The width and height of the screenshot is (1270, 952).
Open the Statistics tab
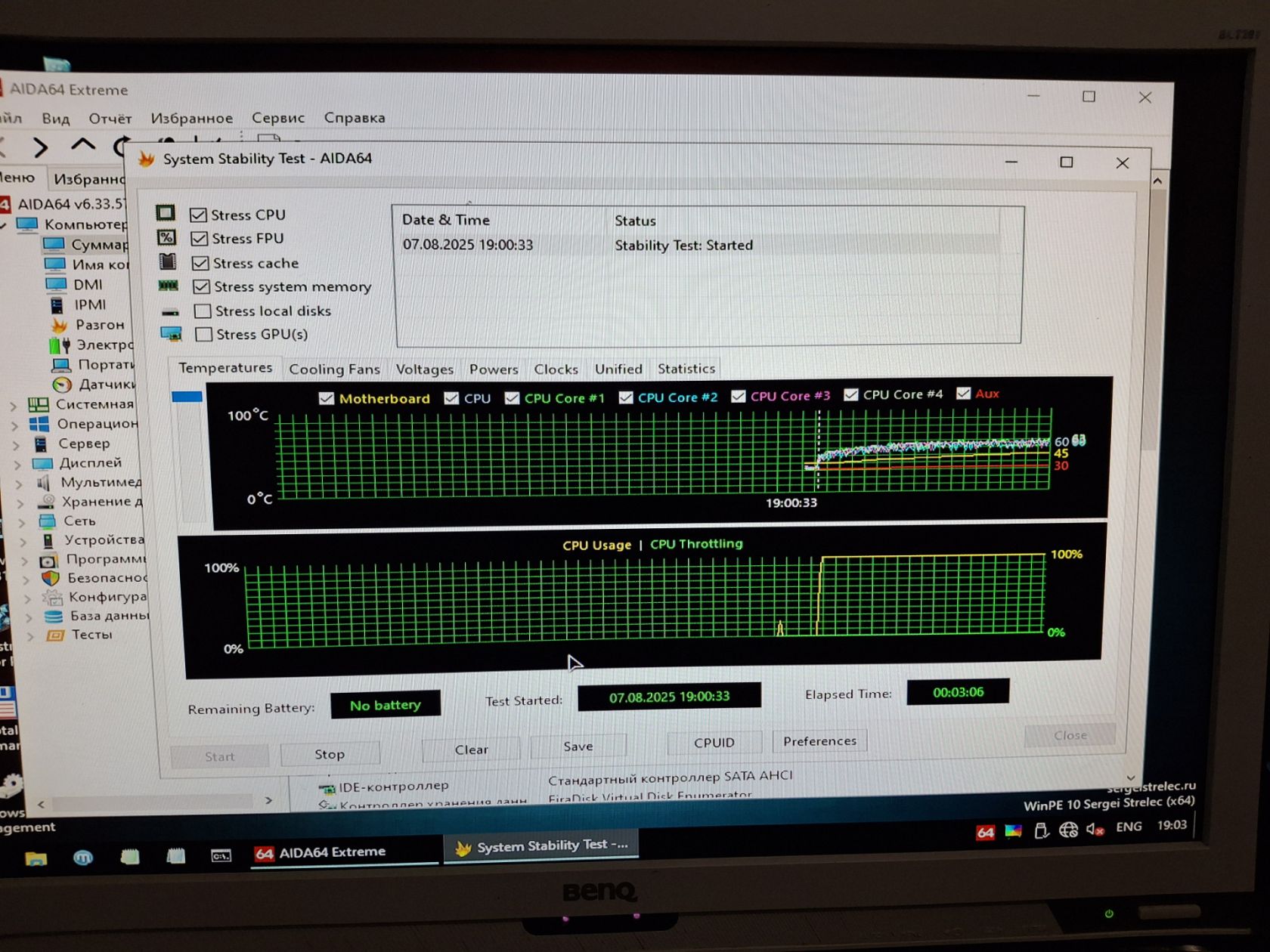pos(686,368)
